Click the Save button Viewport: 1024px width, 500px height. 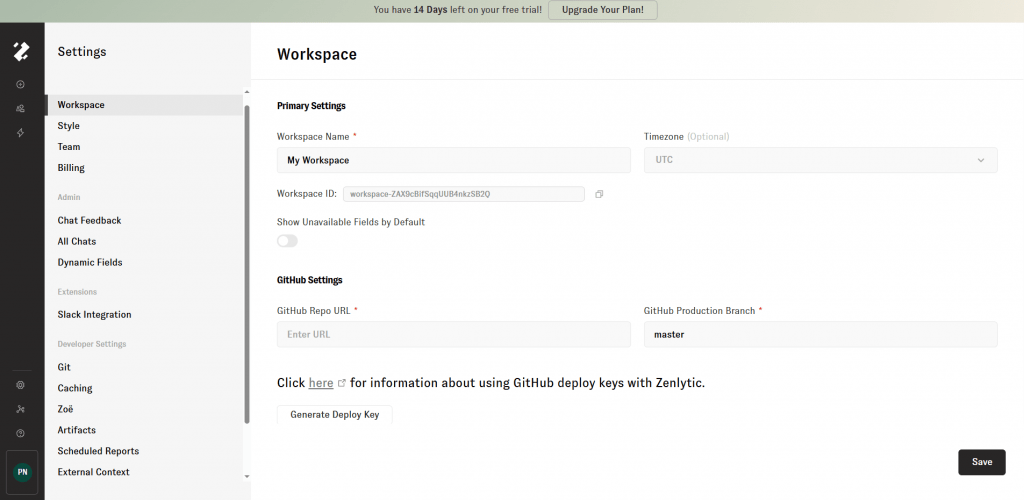point(982,462)
